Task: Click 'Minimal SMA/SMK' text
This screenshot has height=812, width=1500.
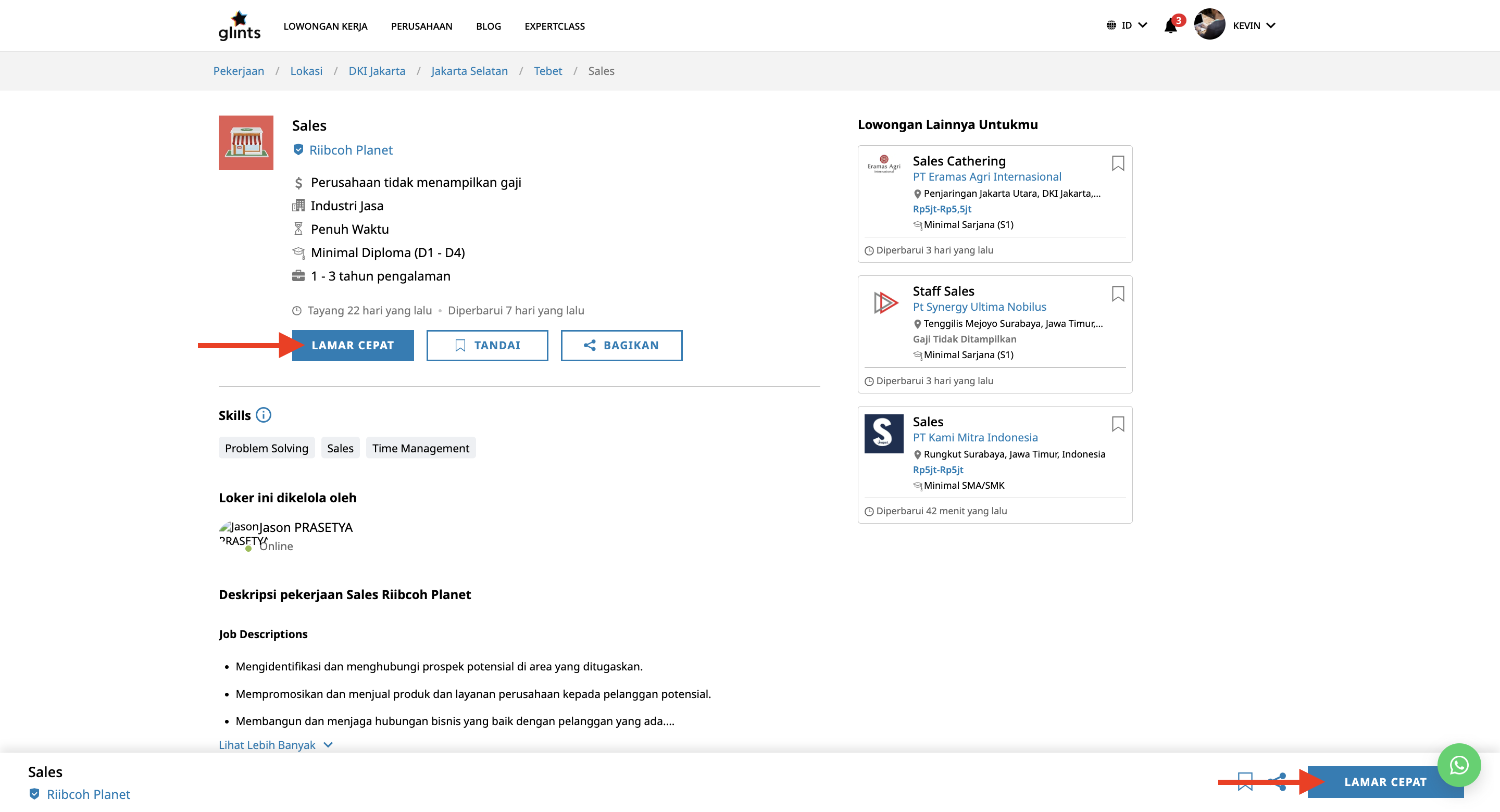Action: coord(964,486)
